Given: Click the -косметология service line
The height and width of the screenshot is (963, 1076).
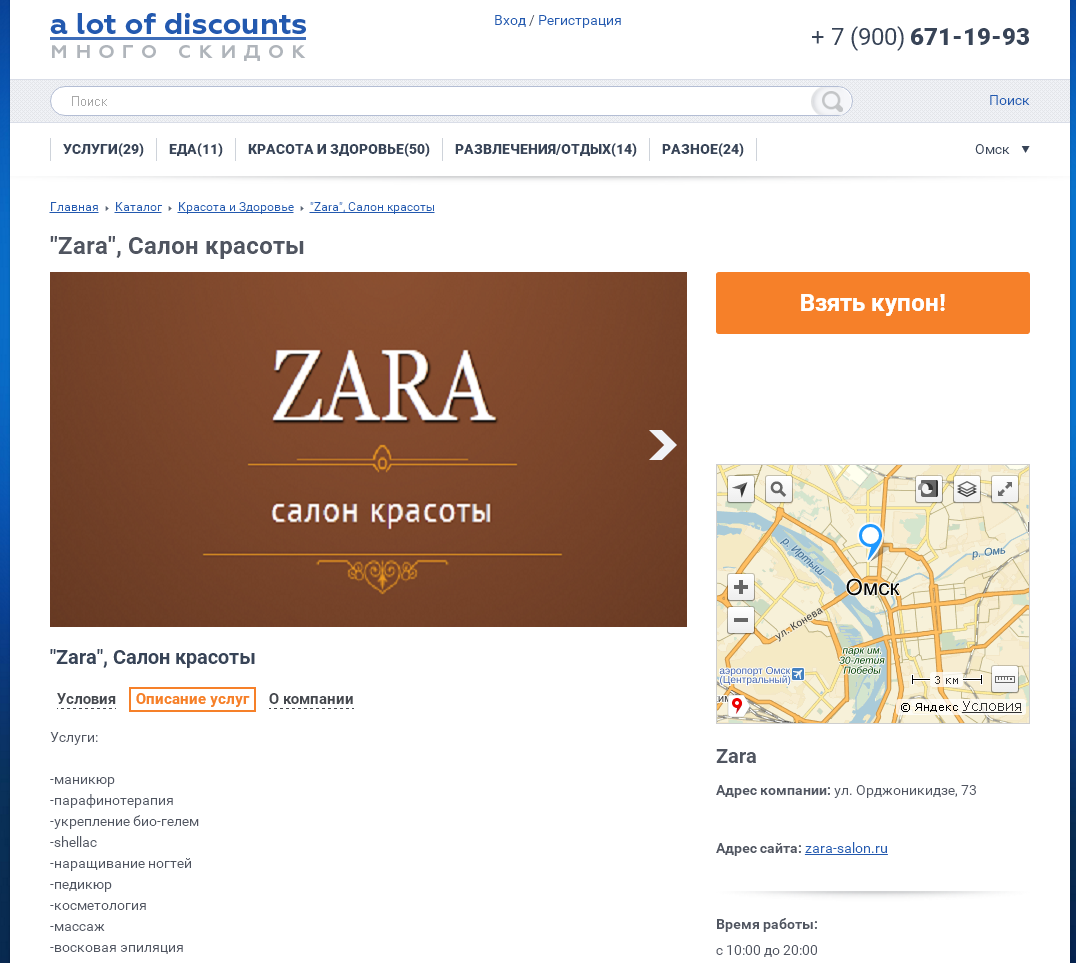Looking at the screenshot, I should click(x=98, y=906).
